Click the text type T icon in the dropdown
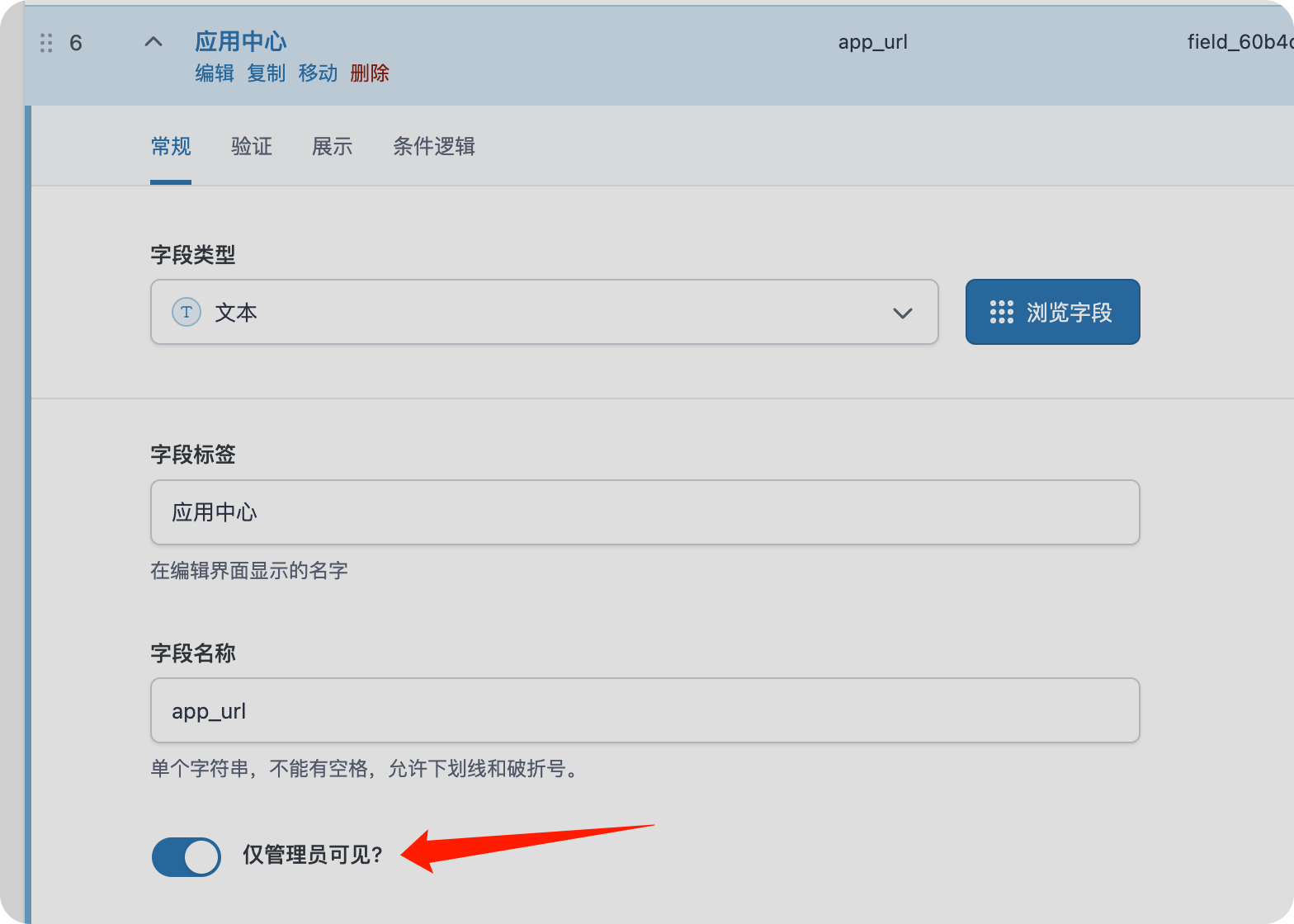The width and height of the screenshot is (1294, 924). 187,312
